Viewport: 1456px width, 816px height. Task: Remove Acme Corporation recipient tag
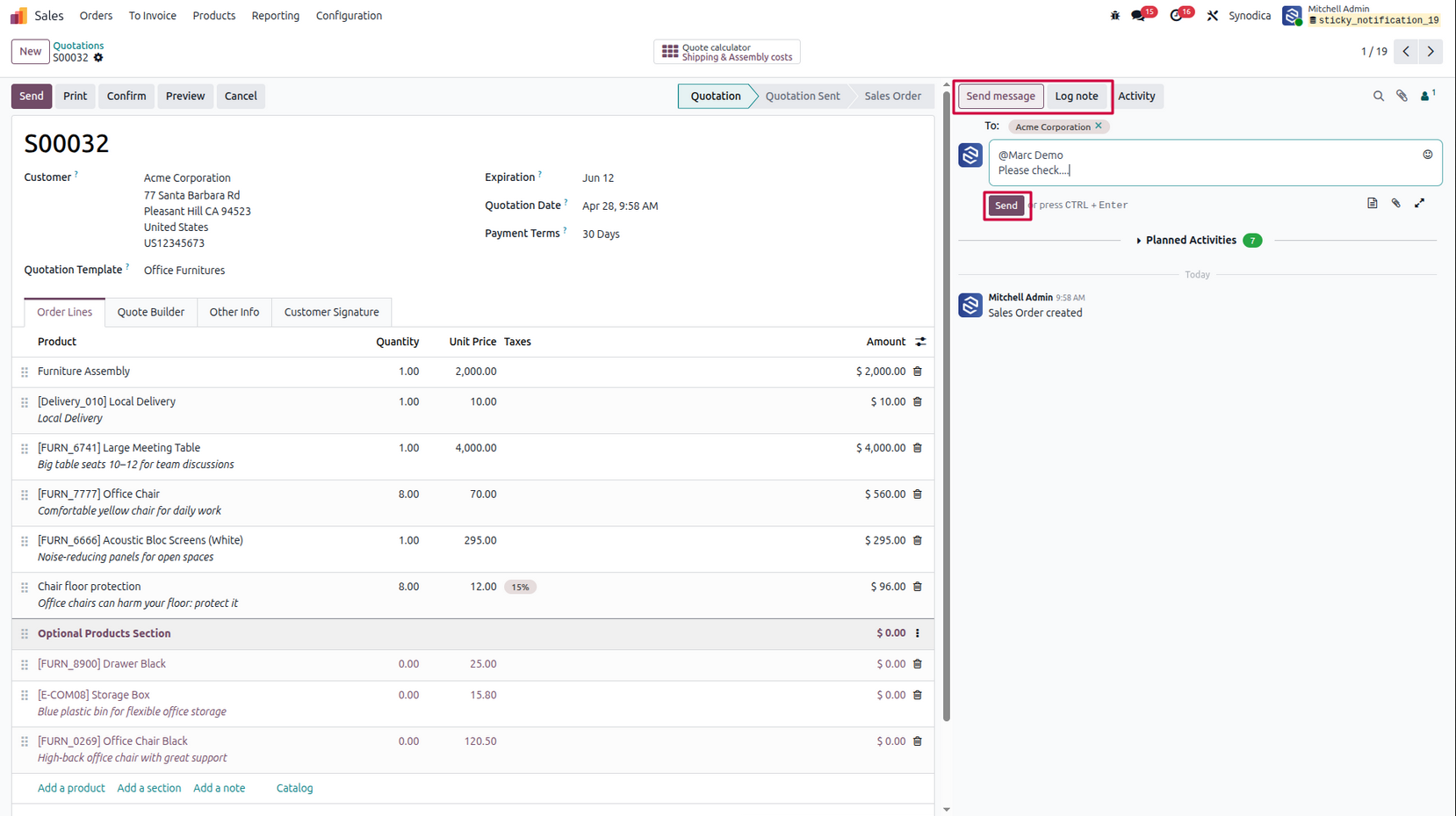1098,126
